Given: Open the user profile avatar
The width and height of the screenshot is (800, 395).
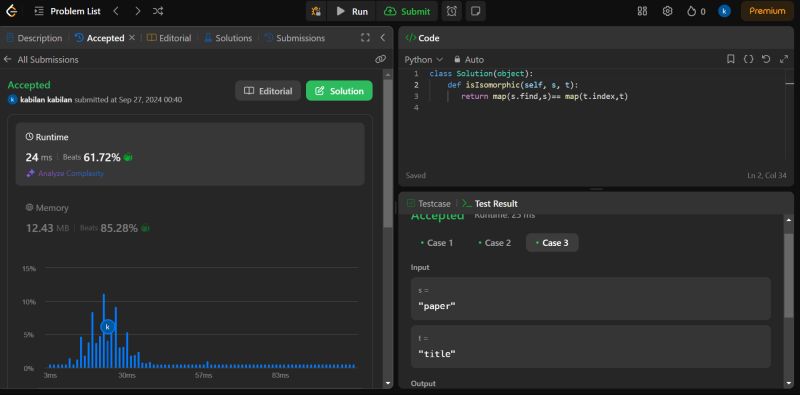Looking at the screenshot, I should coord(724,11).
